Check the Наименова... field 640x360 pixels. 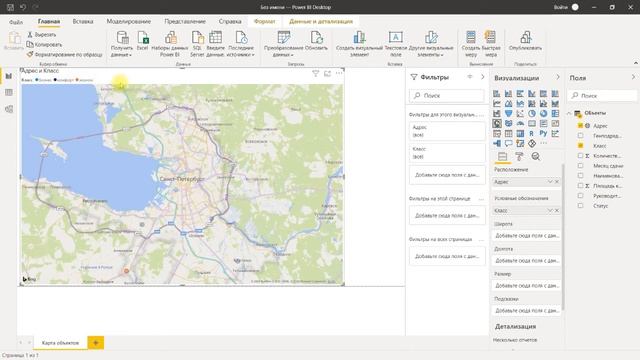(580, 176)
